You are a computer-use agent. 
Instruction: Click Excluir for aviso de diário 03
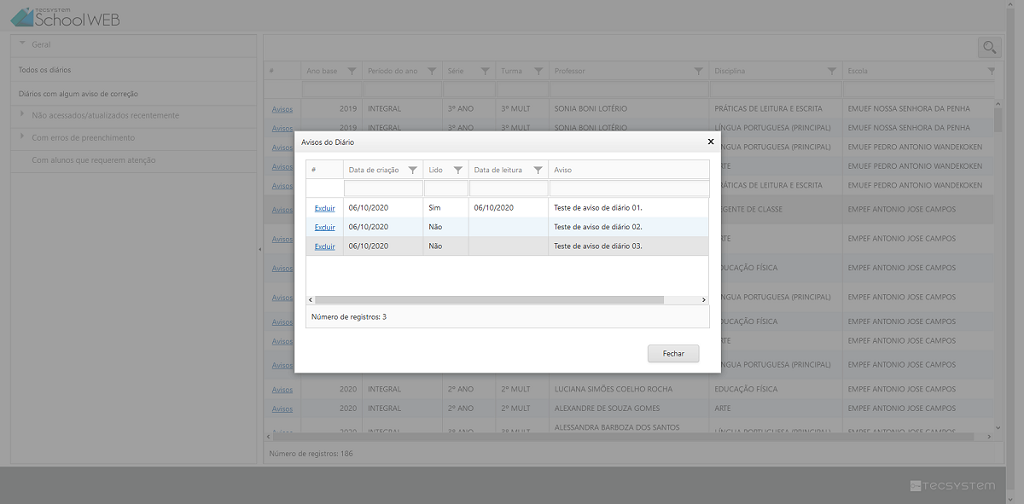click(324, 246)
